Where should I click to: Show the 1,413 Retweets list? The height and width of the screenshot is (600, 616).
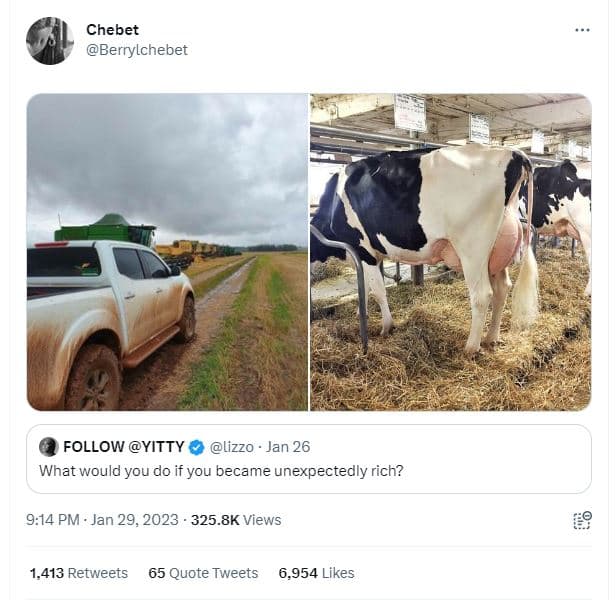(x=78, y=573)
